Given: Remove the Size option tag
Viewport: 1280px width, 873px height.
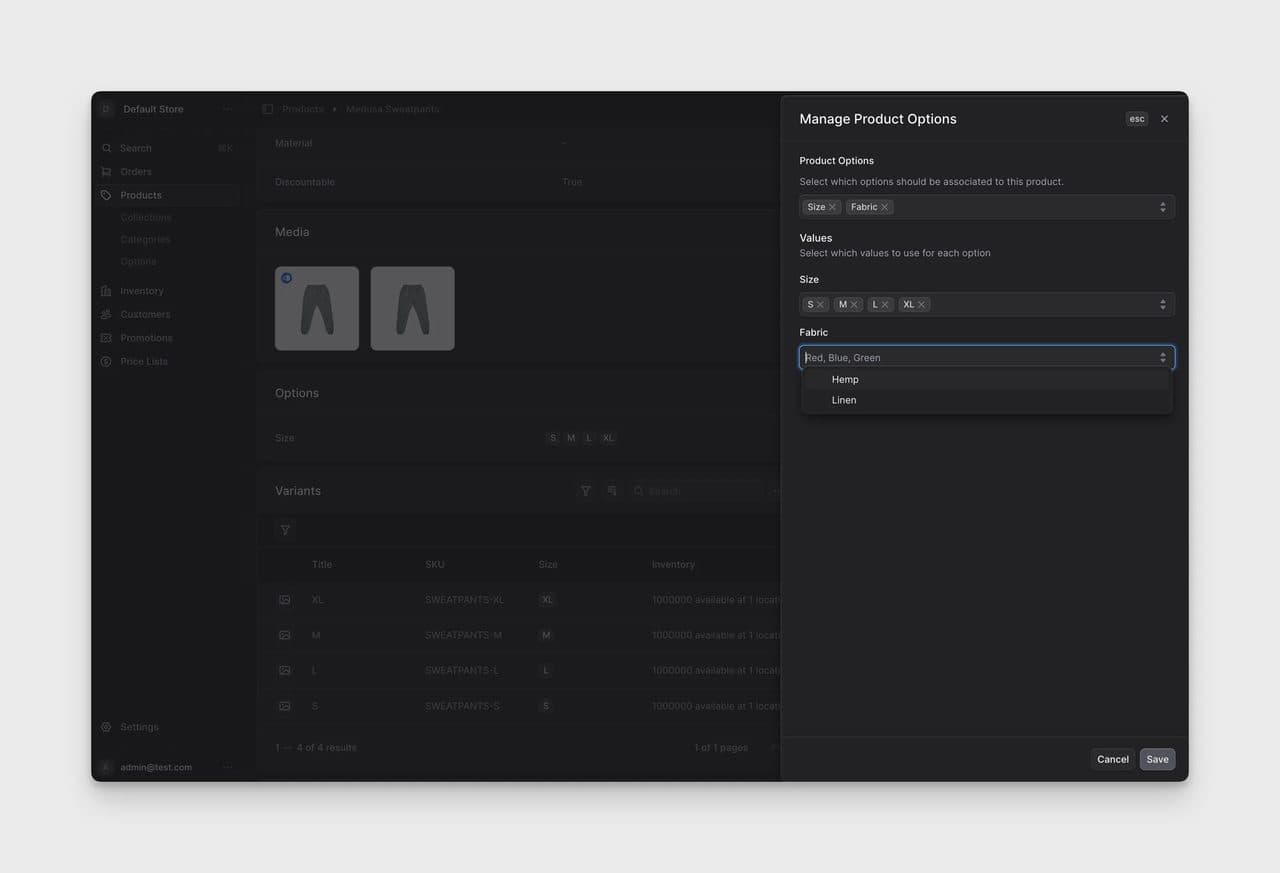Looking at the screenshot, I should click(x=832, y=207).
